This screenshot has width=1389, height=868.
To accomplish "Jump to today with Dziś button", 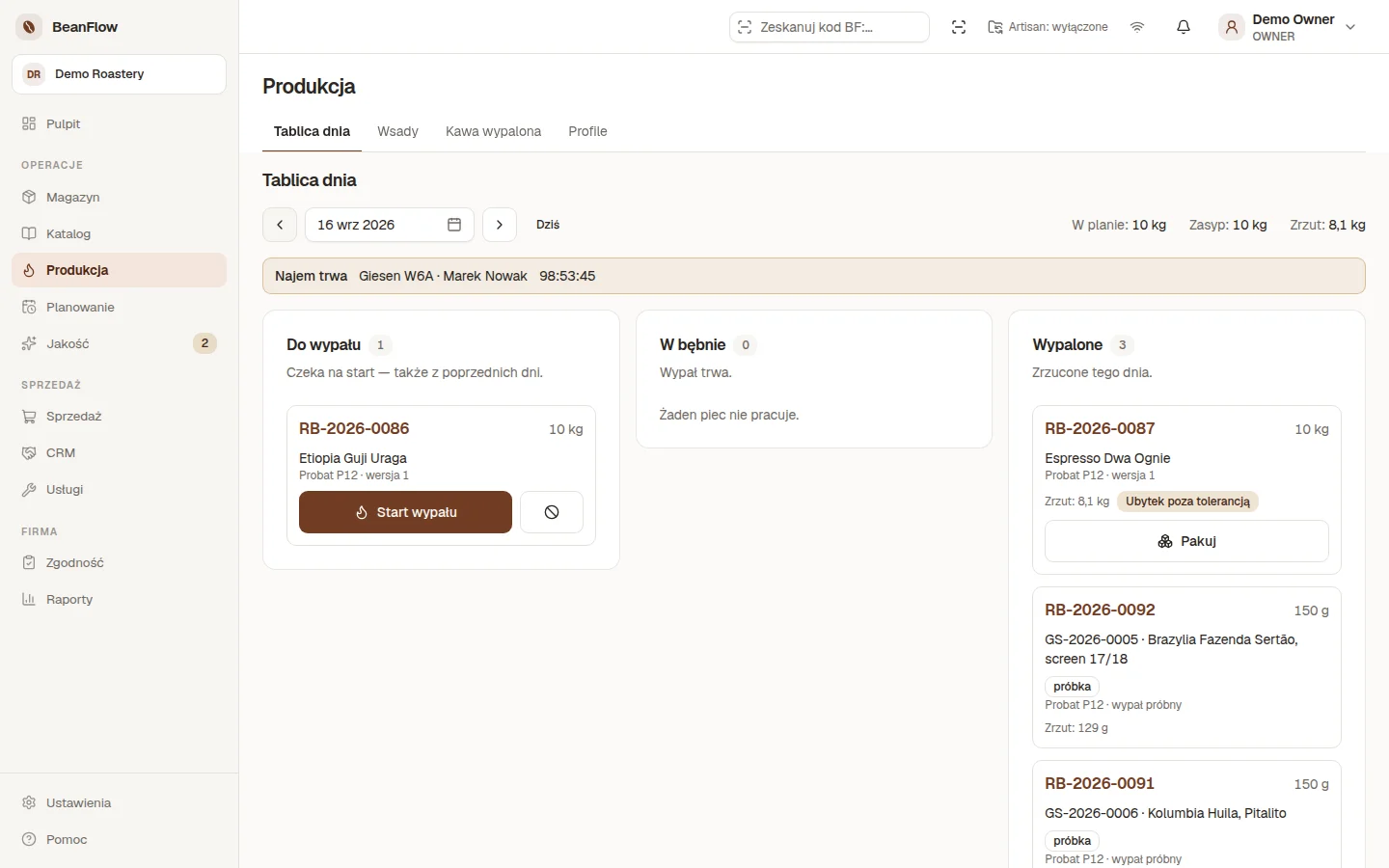I will click(x=548, y=225).
